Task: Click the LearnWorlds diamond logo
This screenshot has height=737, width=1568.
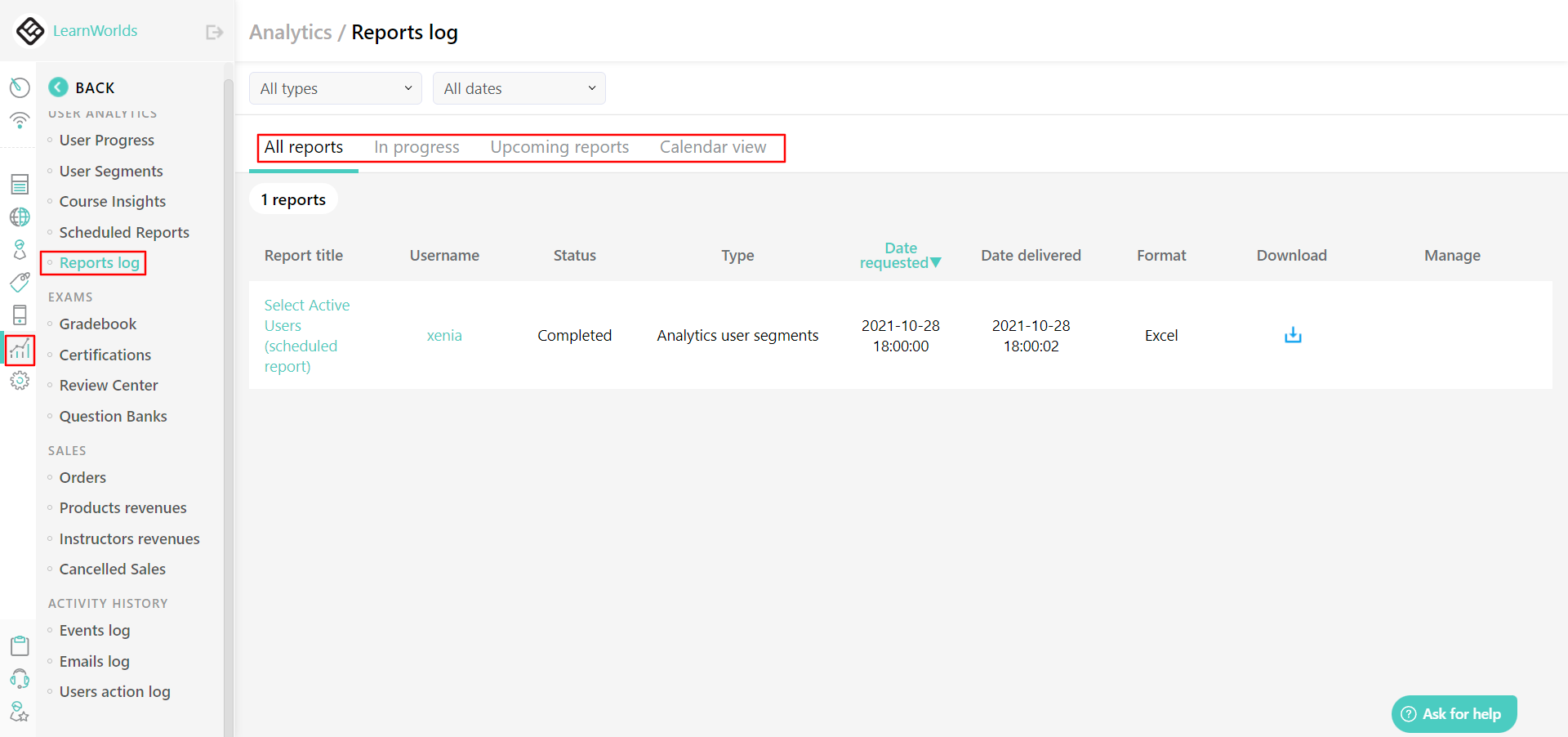Action: [30, 30]
